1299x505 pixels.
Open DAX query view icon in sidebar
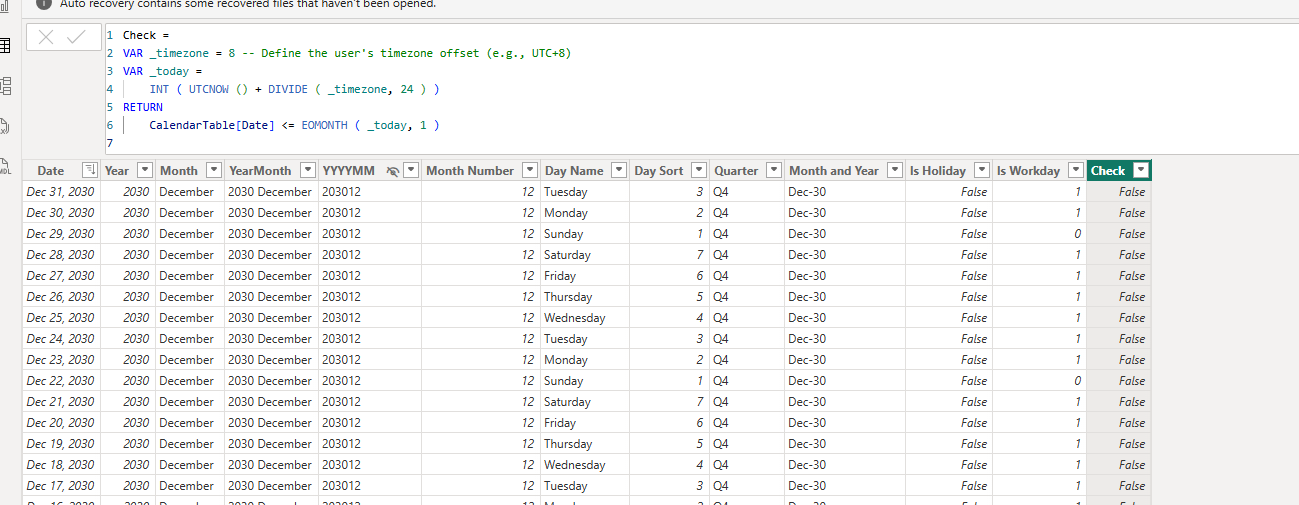(5, 126)
